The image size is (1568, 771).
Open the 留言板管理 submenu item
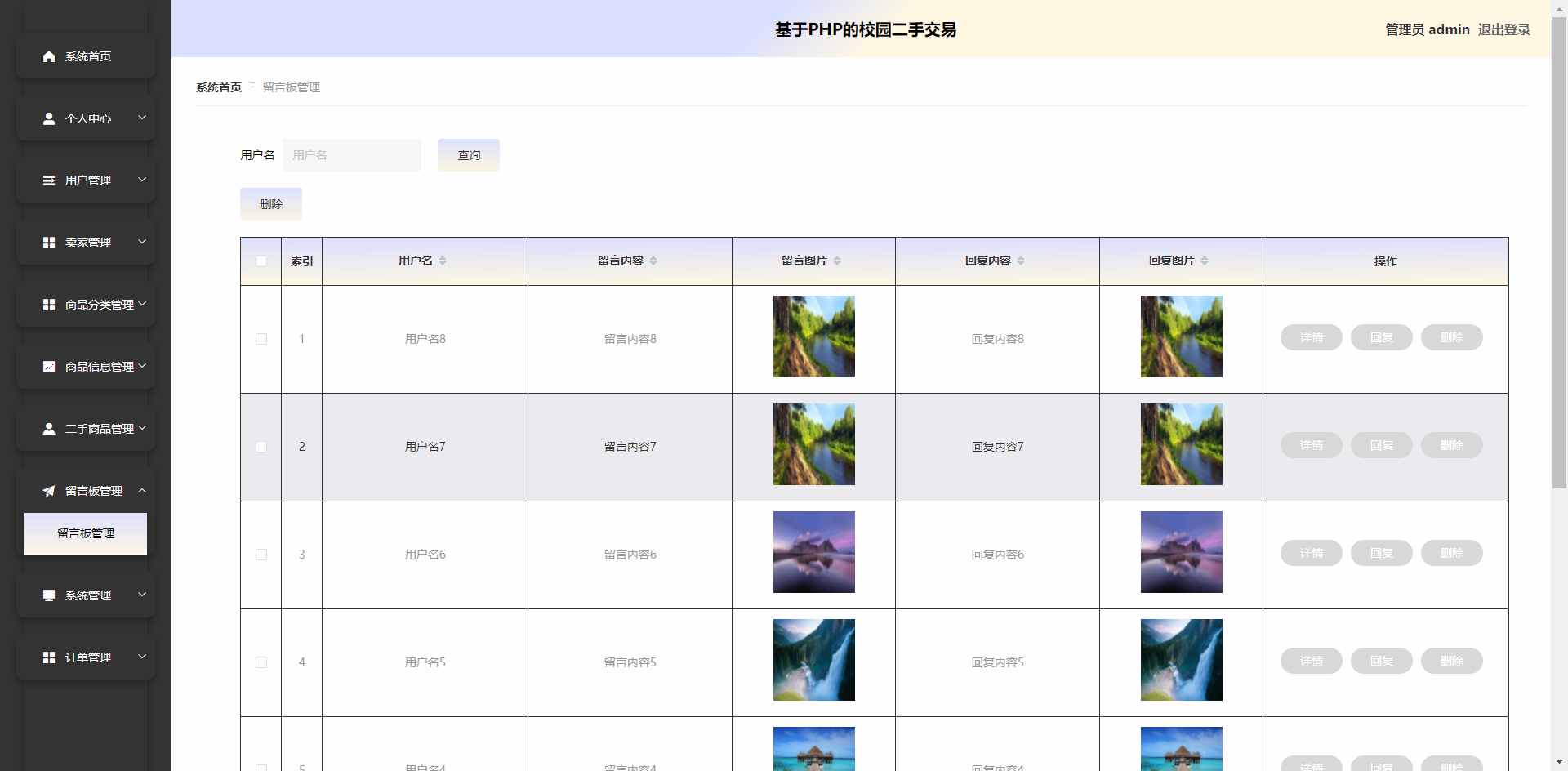[x=86, y=533]
